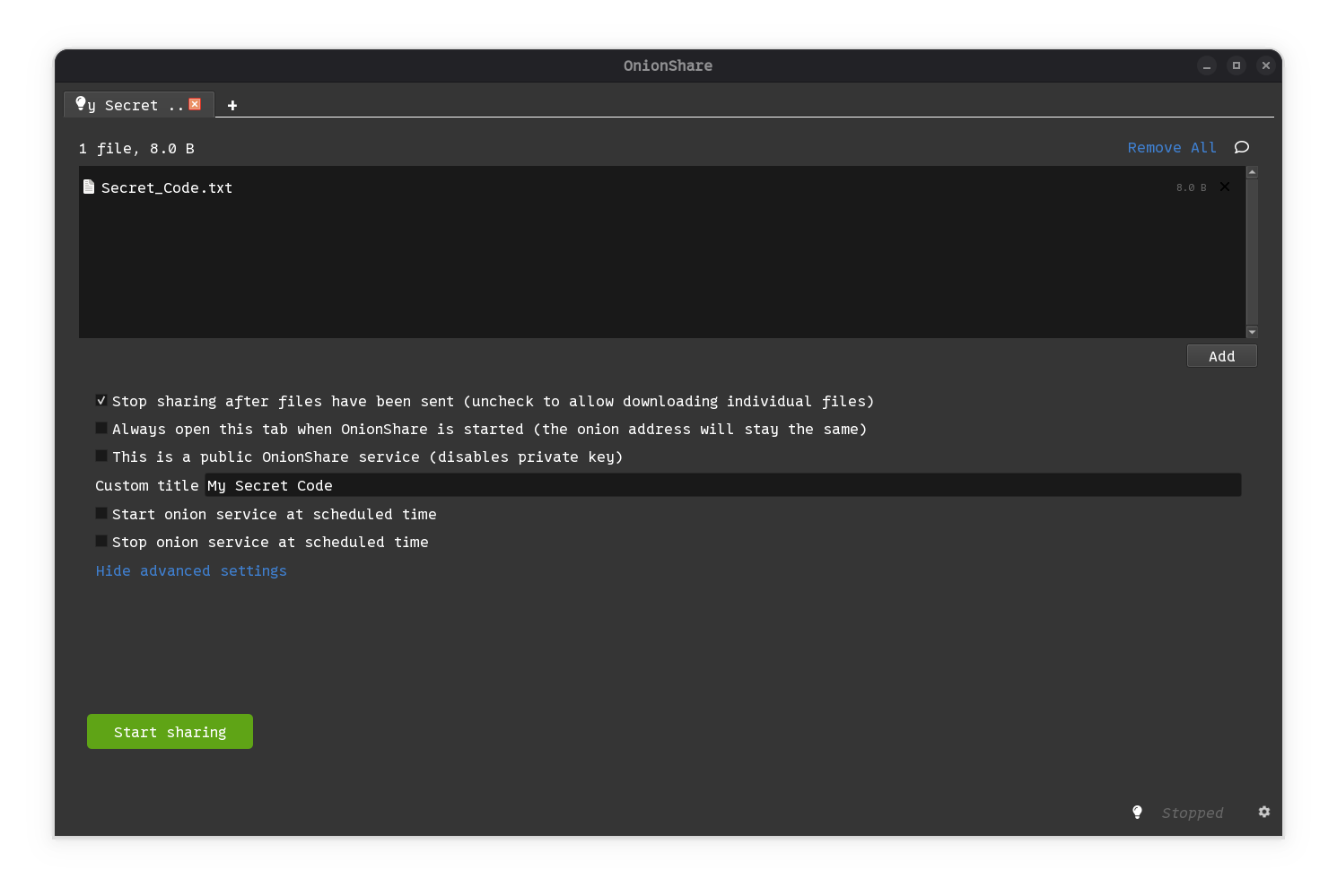Uncheck Stop sharing after files sent
Image resolution: width=1337 pixels, height=896 pixels.
pos(101,401)
